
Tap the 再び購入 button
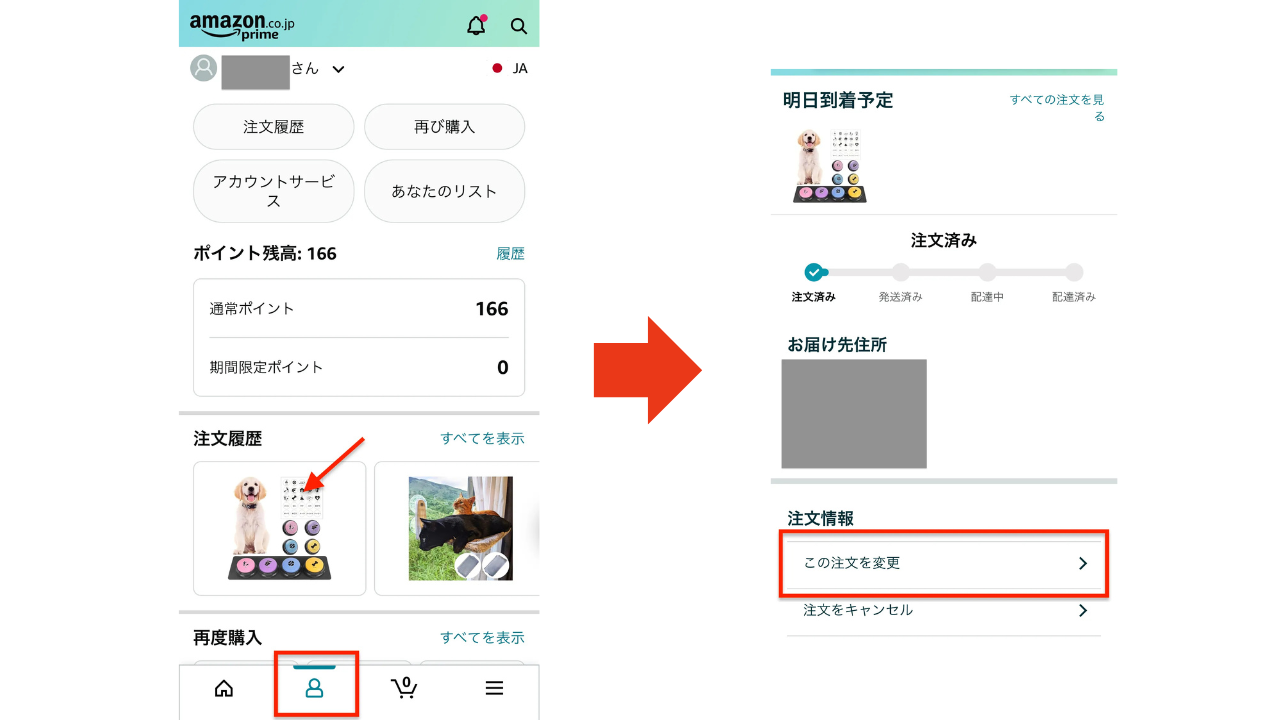pos(444,127)
